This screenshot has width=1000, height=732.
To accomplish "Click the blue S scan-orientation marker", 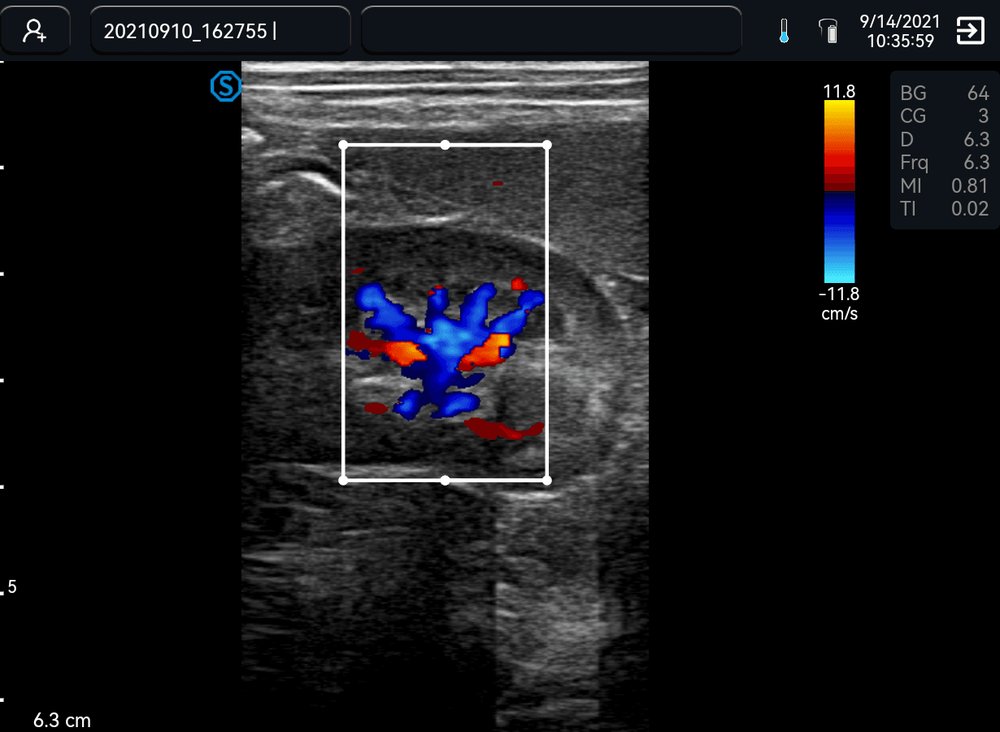I will pyautogui.click(x=226, y=86).
